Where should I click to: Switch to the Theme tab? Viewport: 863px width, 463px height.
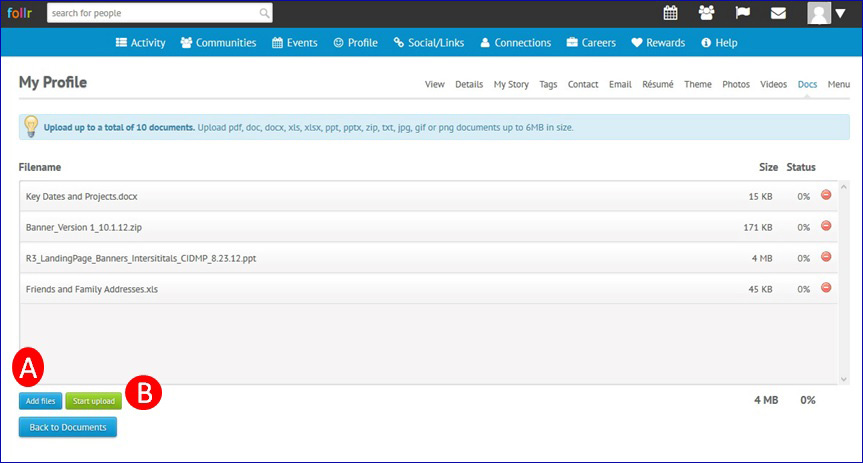point(697,84)
